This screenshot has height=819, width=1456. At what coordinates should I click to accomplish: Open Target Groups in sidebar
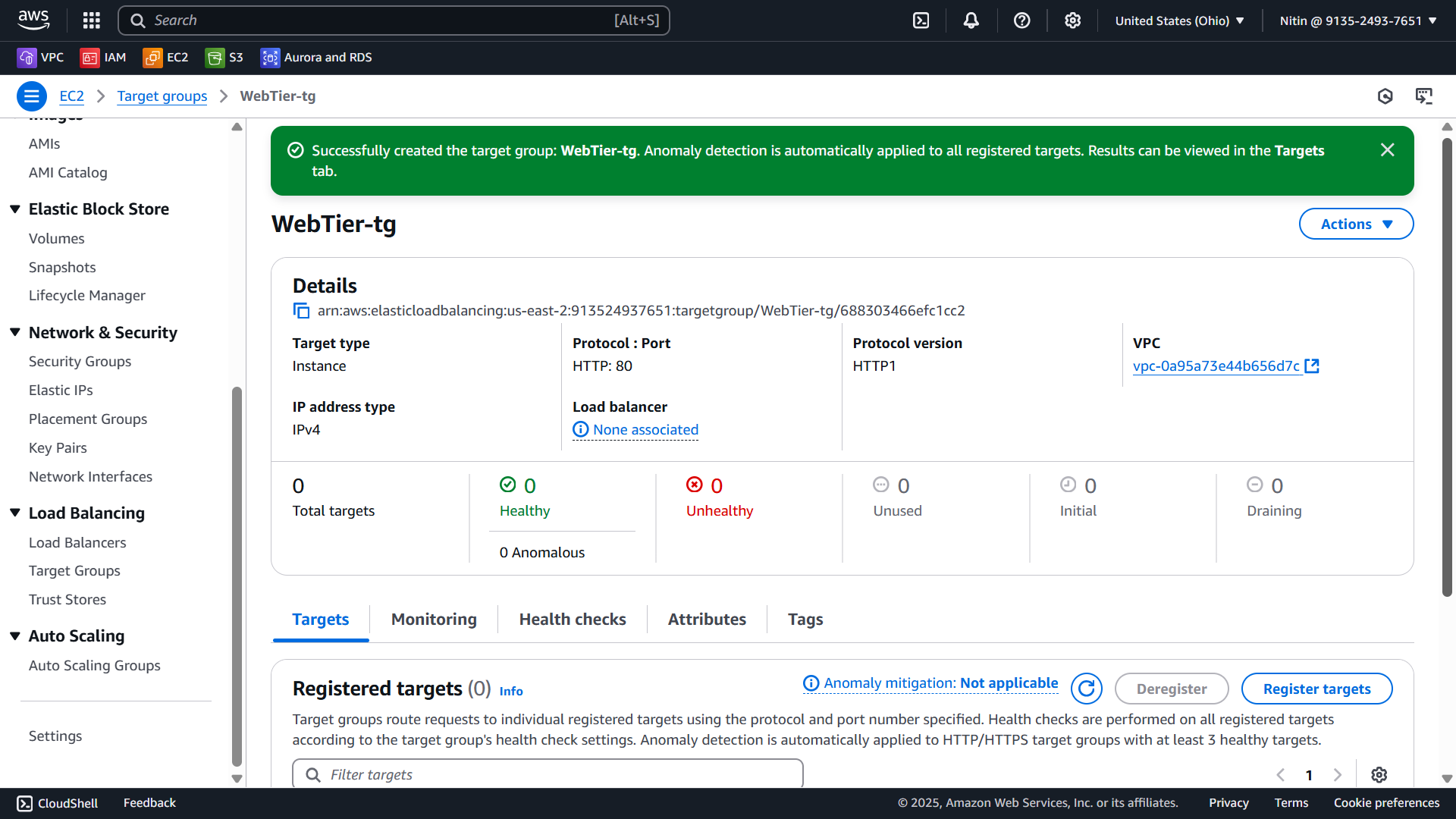point(74,571)
